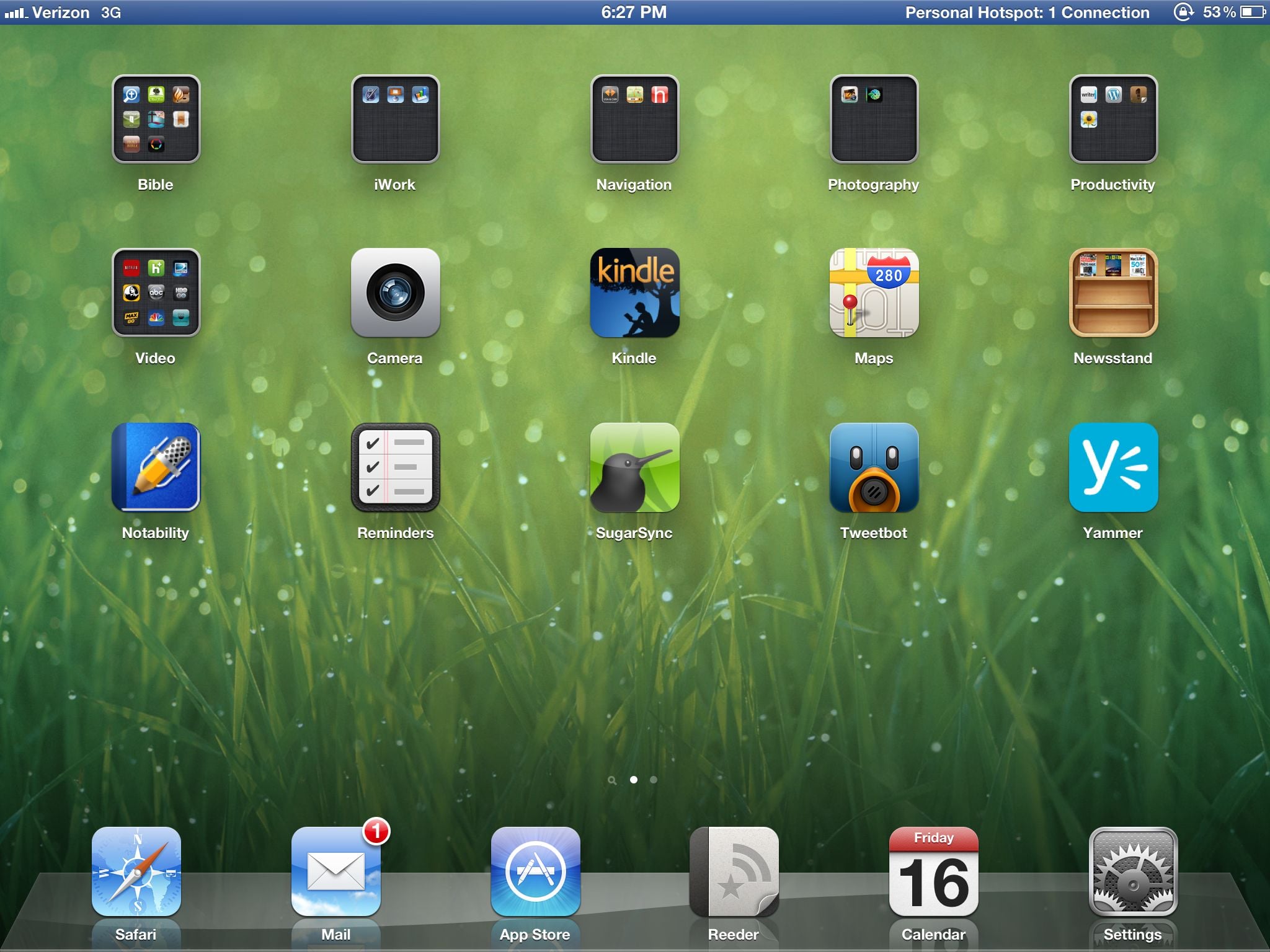This screenshot has width=1270, height=952.
Task: Open the Navigation folder
Action: pos(634,119)
